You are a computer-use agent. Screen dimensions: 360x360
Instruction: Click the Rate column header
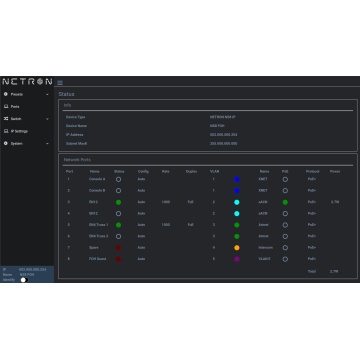pos(165,171)
